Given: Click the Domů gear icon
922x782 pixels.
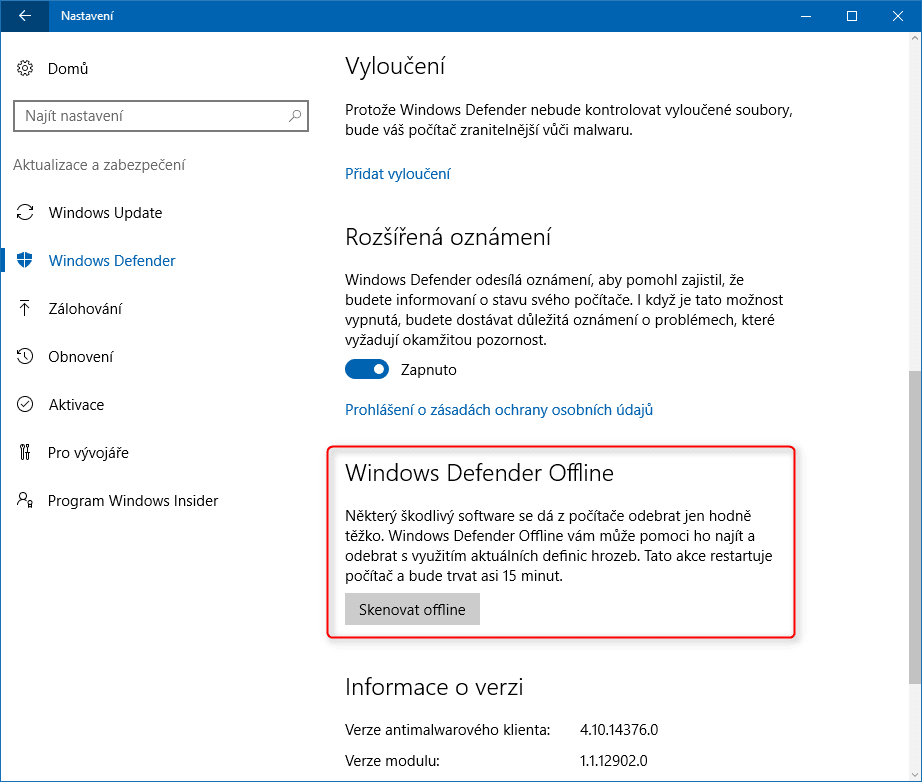Looking at the screenshot, I should pos(25,68).
